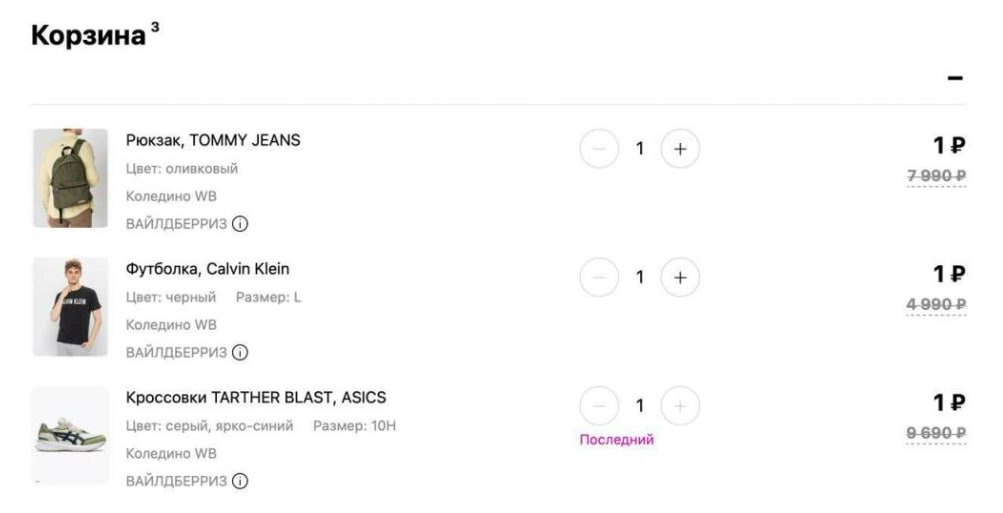
Task: Increase quantity of ASICS sneakers
Action: point(680,405)
